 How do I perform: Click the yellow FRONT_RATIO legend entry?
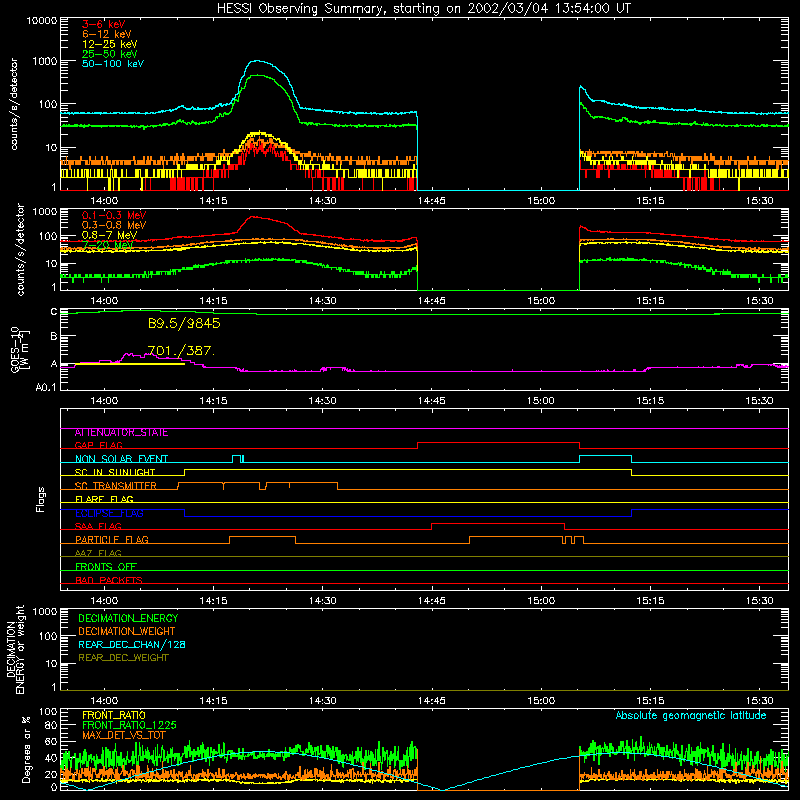114,715
